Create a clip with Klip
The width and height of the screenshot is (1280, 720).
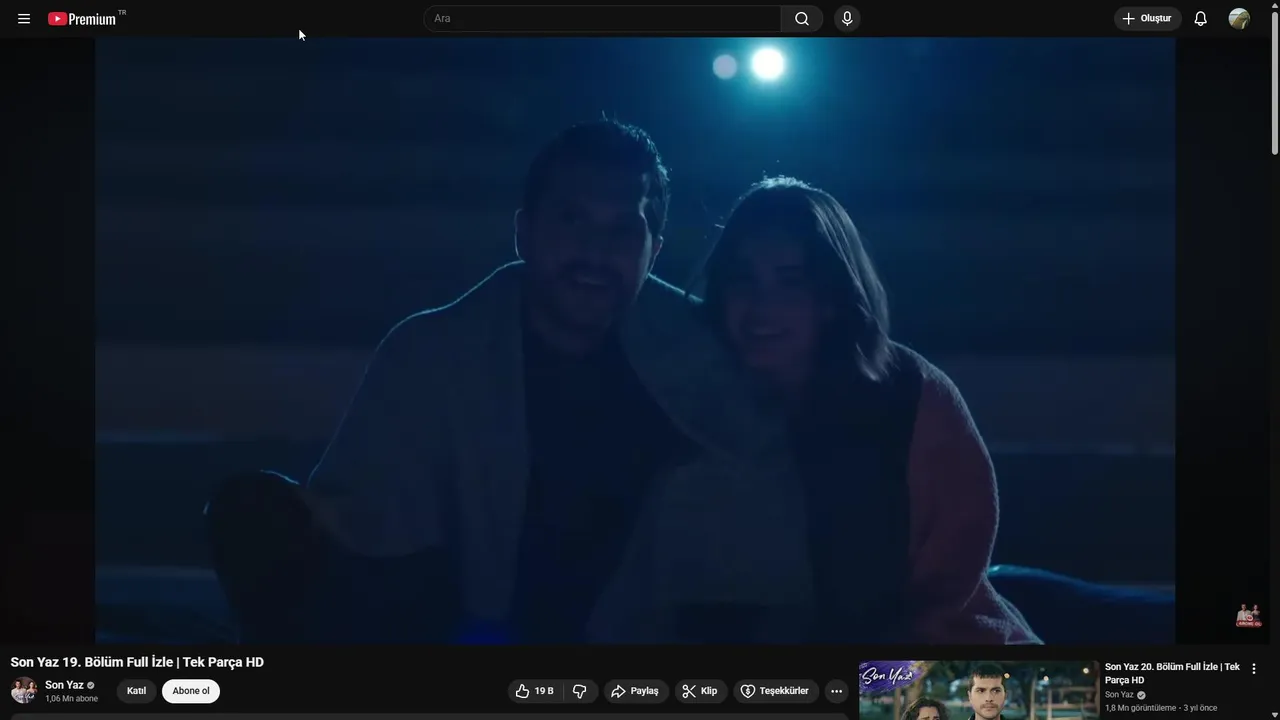pos(699,691)
